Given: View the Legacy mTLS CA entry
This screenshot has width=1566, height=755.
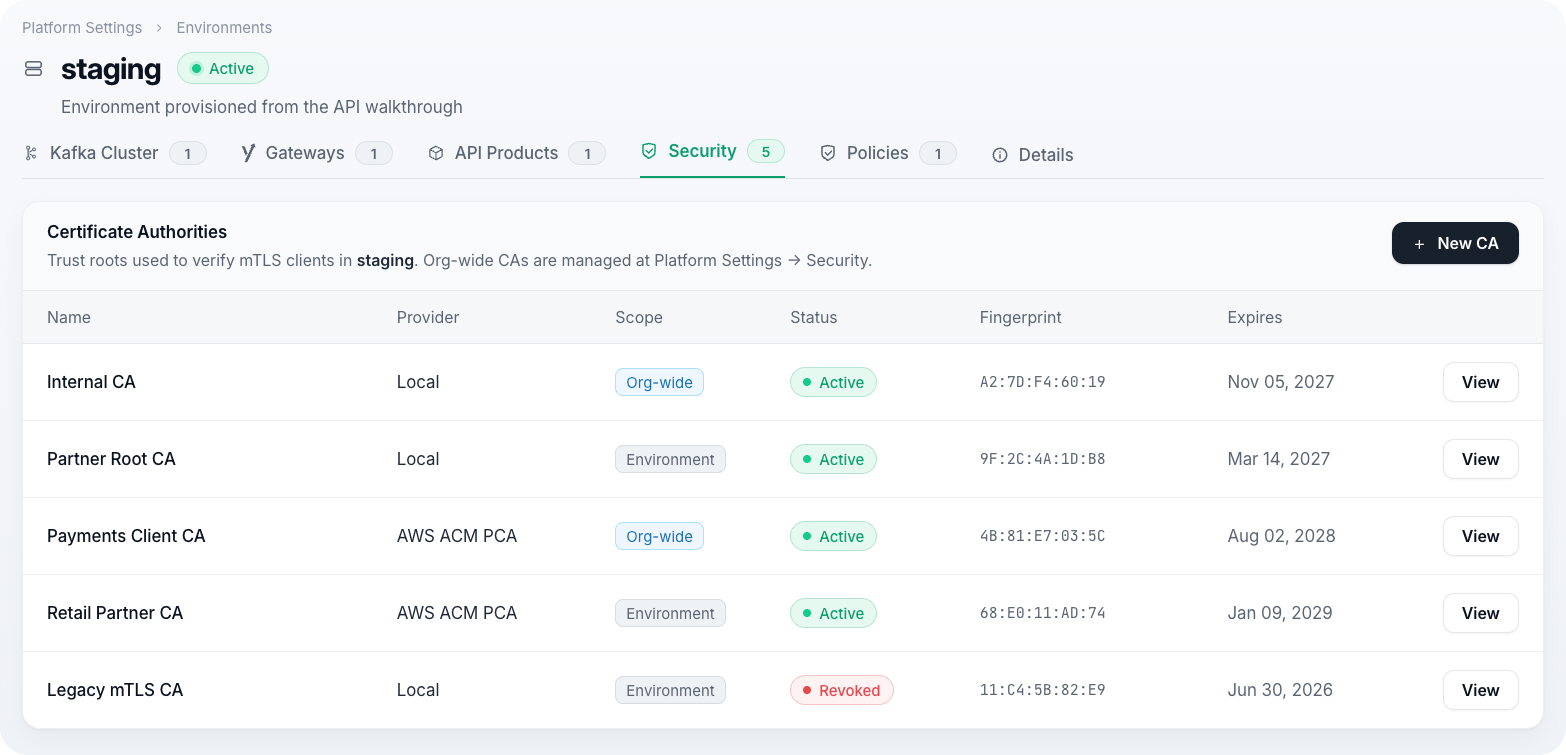Looking at the screenshot, I should (1480, 690).
